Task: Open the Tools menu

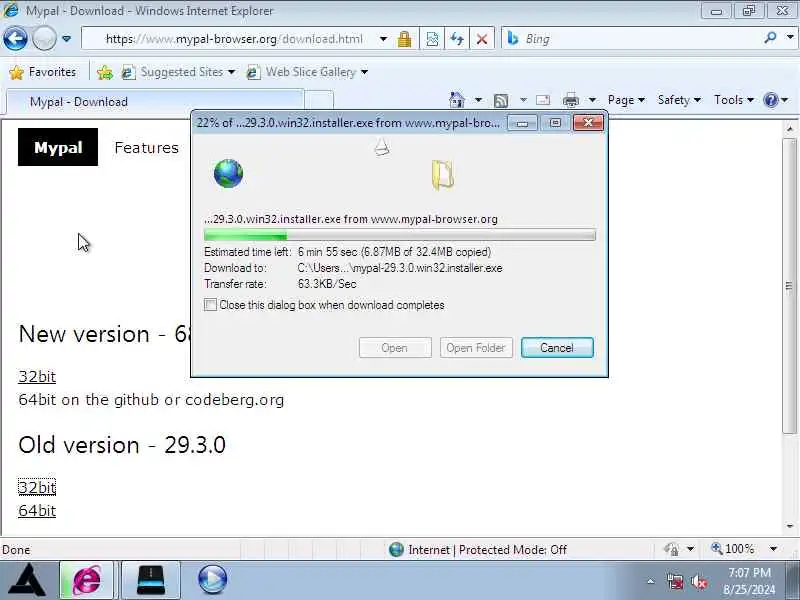Action: pos(734,100)
